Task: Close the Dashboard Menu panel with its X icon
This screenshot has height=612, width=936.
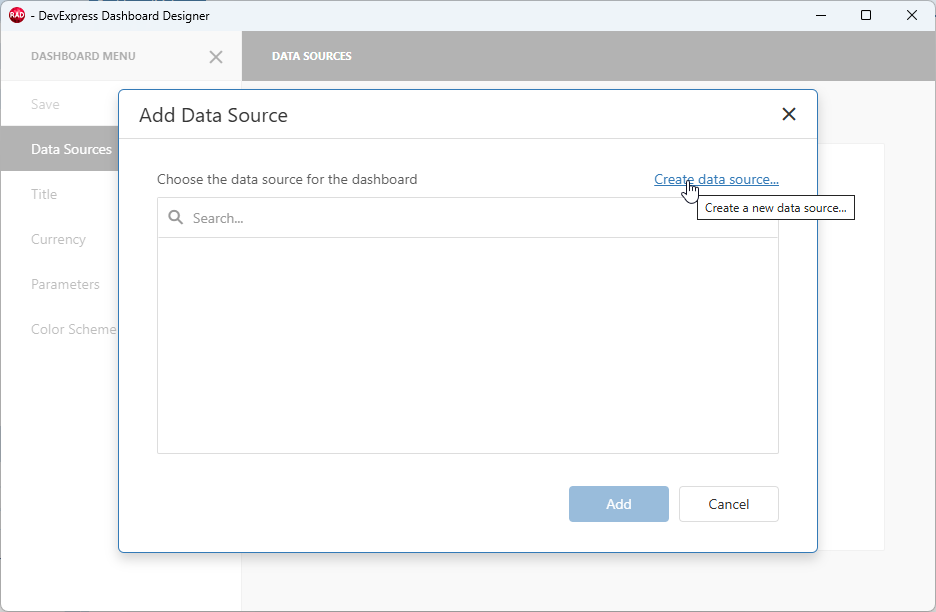Action: tap(216, 57)
